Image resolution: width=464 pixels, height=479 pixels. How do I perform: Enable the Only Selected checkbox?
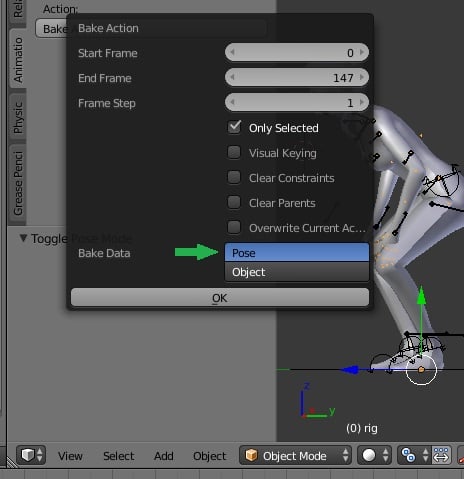[234, 128]
